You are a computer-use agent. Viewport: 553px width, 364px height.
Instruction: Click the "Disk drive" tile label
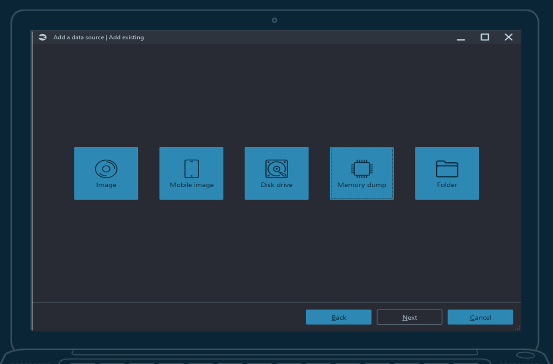pos(276,185)
